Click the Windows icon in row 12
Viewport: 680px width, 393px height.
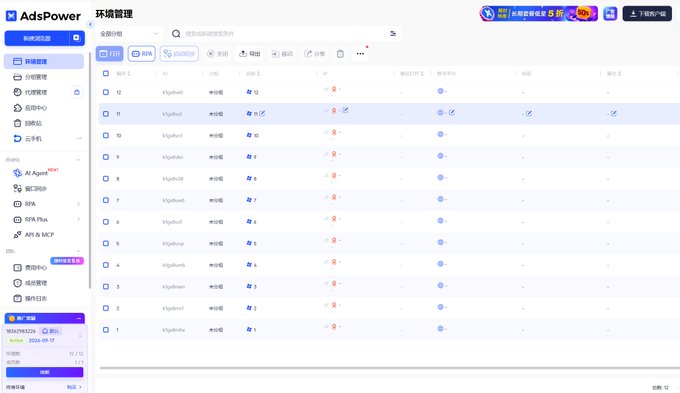coord(249,92)
